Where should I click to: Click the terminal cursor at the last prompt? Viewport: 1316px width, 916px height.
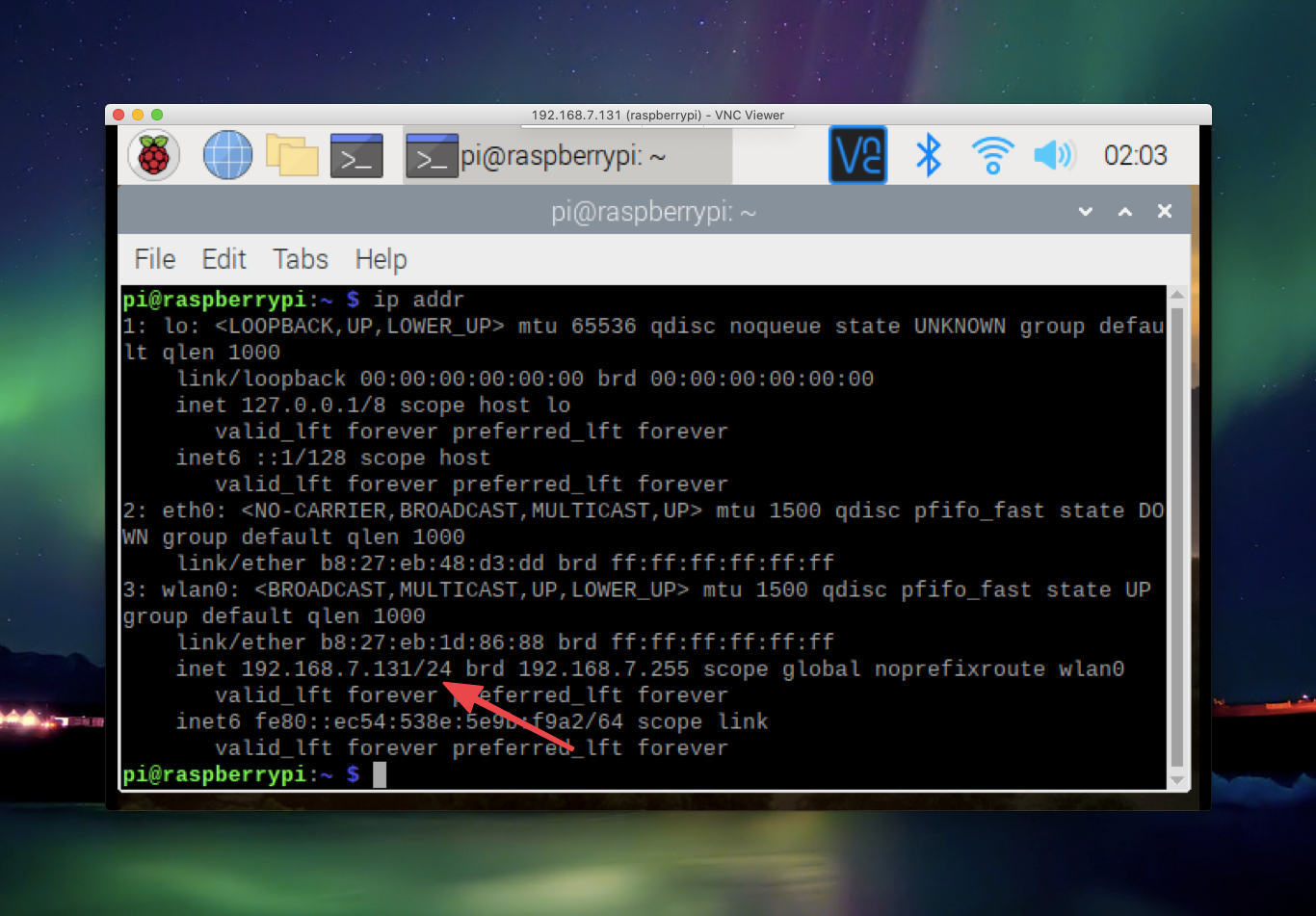[x=380, y=774]
